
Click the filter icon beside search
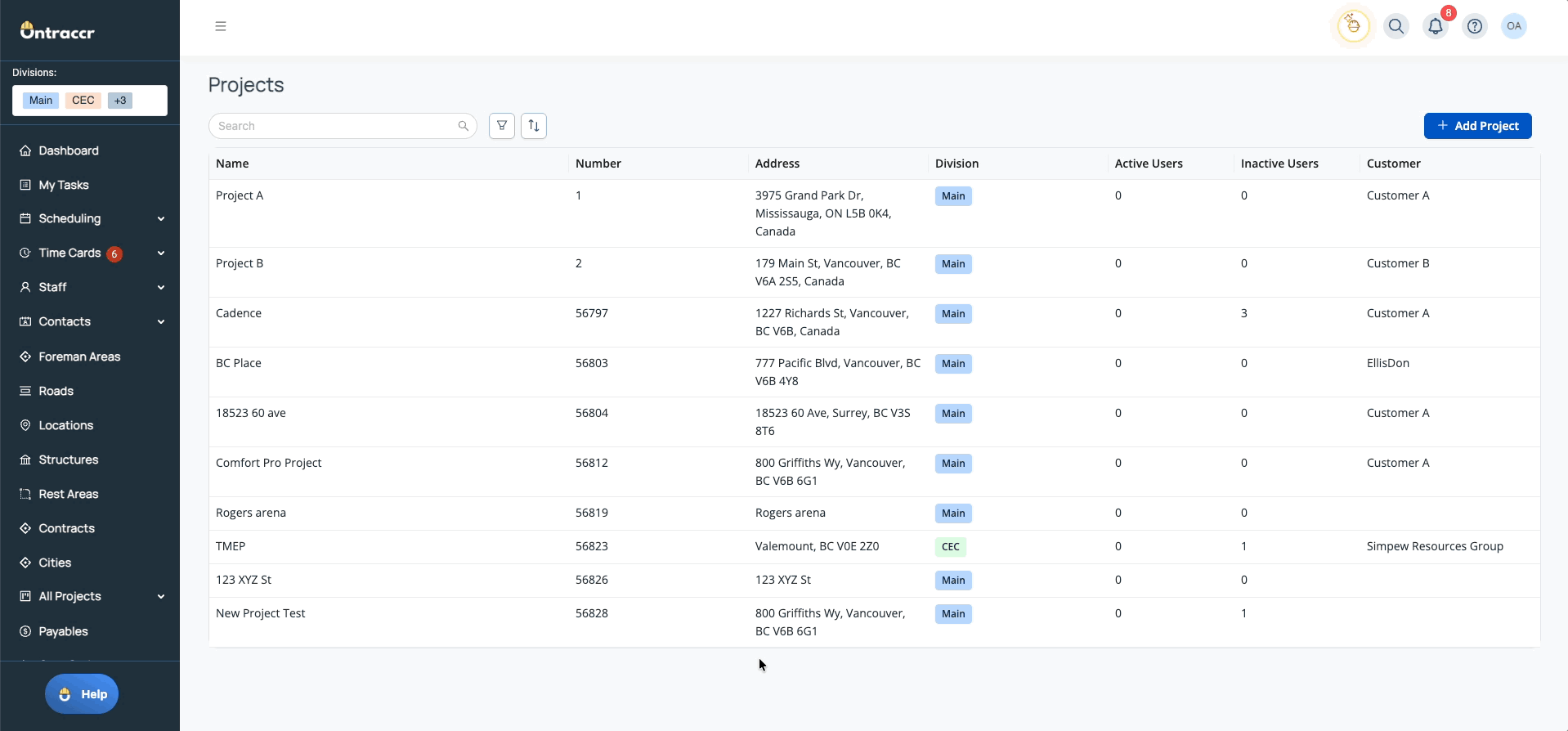tap(502, 126)
